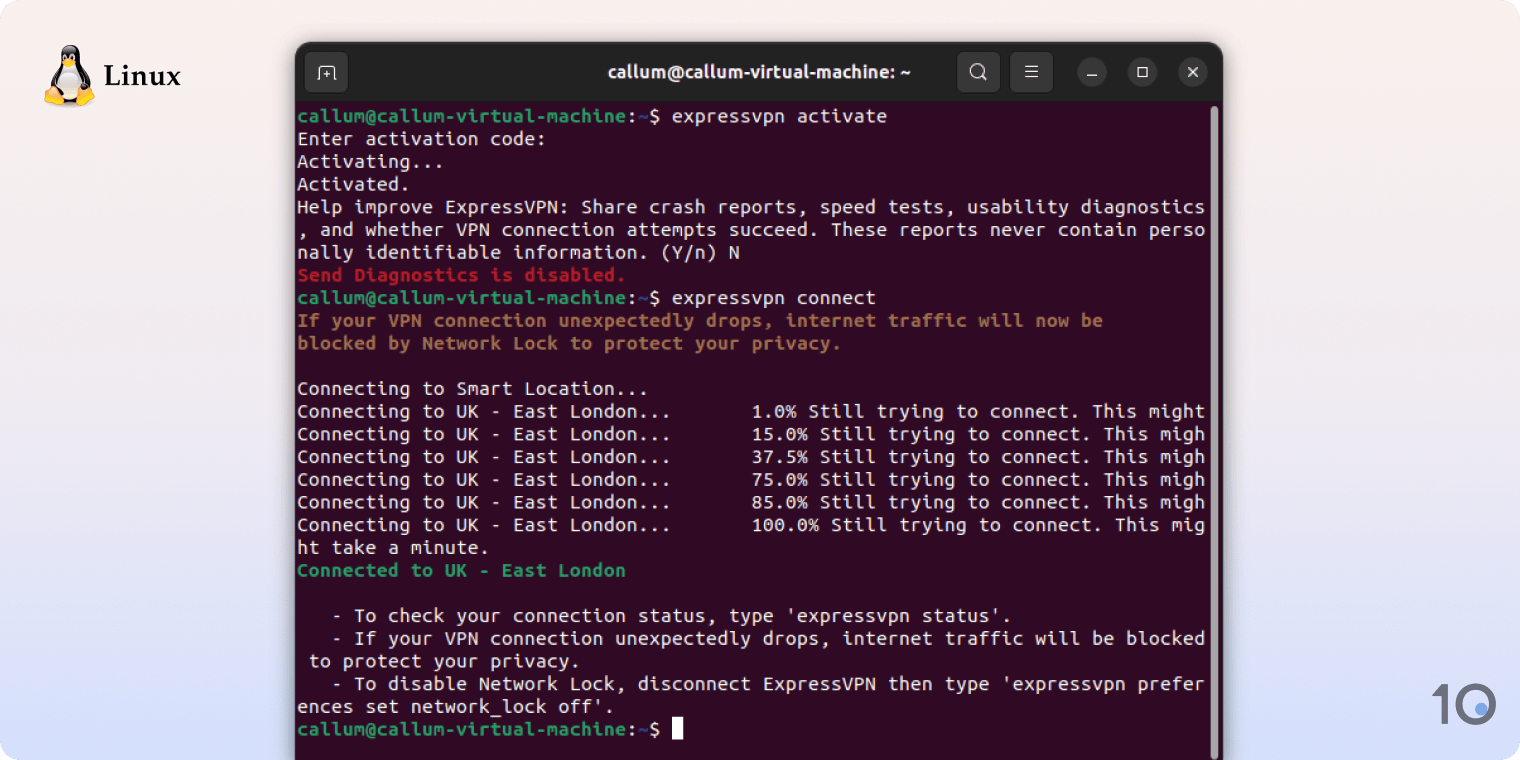Click the 'Connecting to Smart Location...' line
Viewport: 1520px width, 760px height.
tap(473, 389)
